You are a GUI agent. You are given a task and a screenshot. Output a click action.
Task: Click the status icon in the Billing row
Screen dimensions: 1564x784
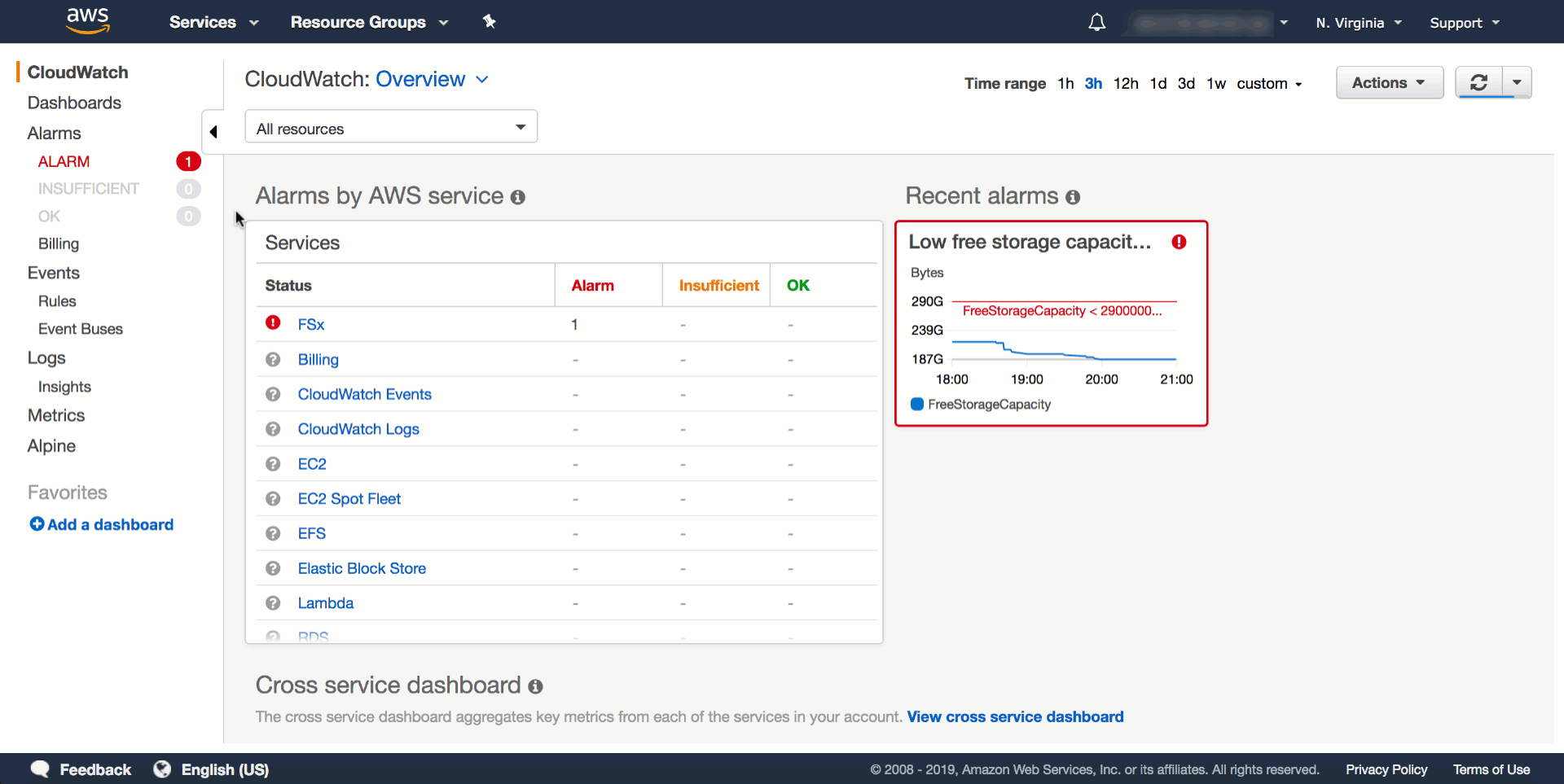(x=273, y=359)
